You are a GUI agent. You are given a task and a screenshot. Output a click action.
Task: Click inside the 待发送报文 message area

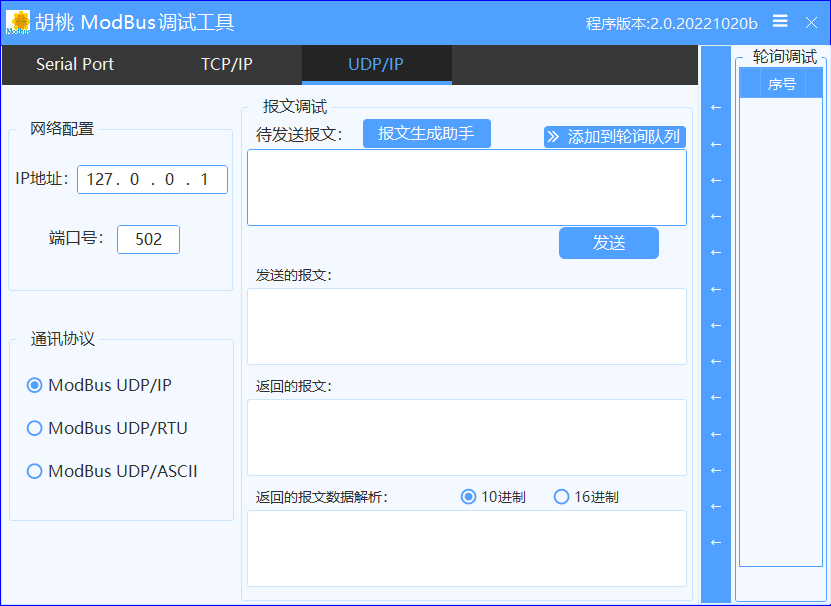pyautogui.click(x=465, y=187)
